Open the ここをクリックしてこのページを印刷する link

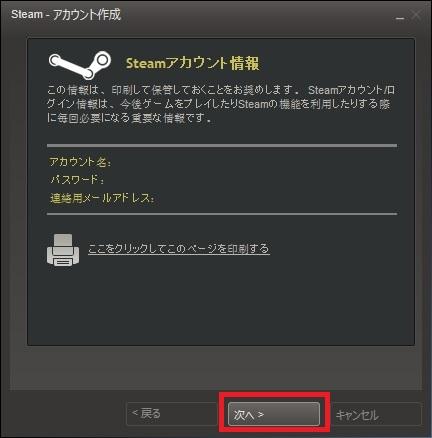pos(179,249)
